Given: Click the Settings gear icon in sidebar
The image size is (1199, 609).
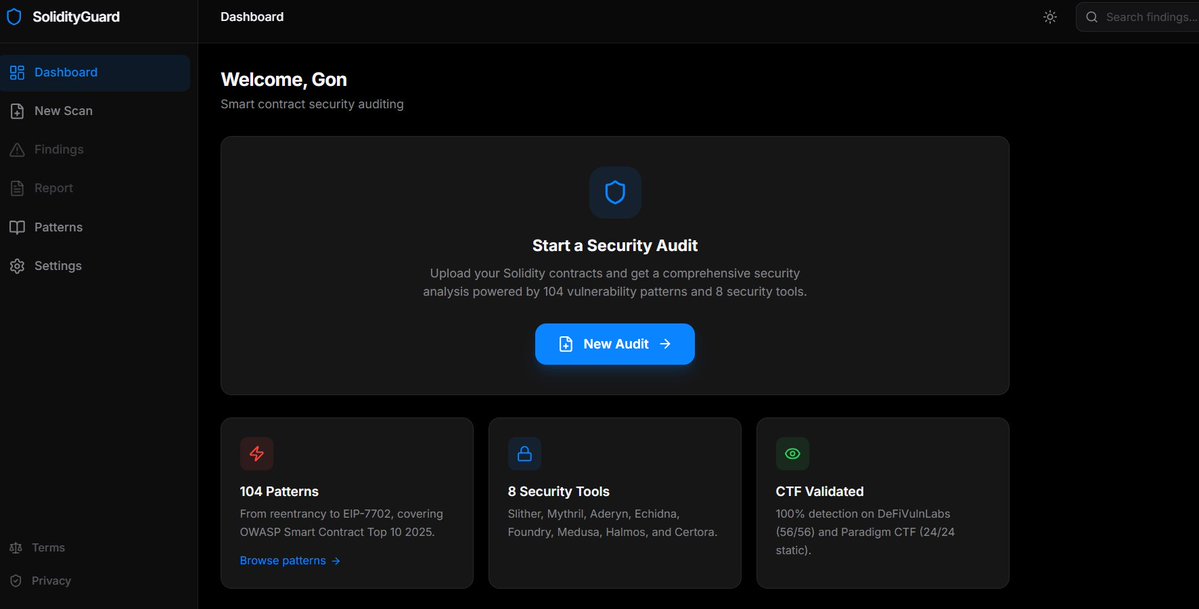Looking at the screenshot, I should [x=17, y=266].
